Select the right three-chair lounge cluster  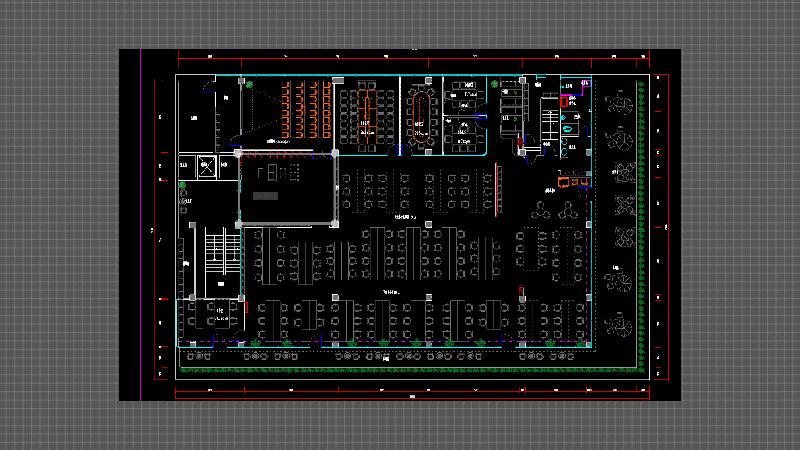(570, 211)
